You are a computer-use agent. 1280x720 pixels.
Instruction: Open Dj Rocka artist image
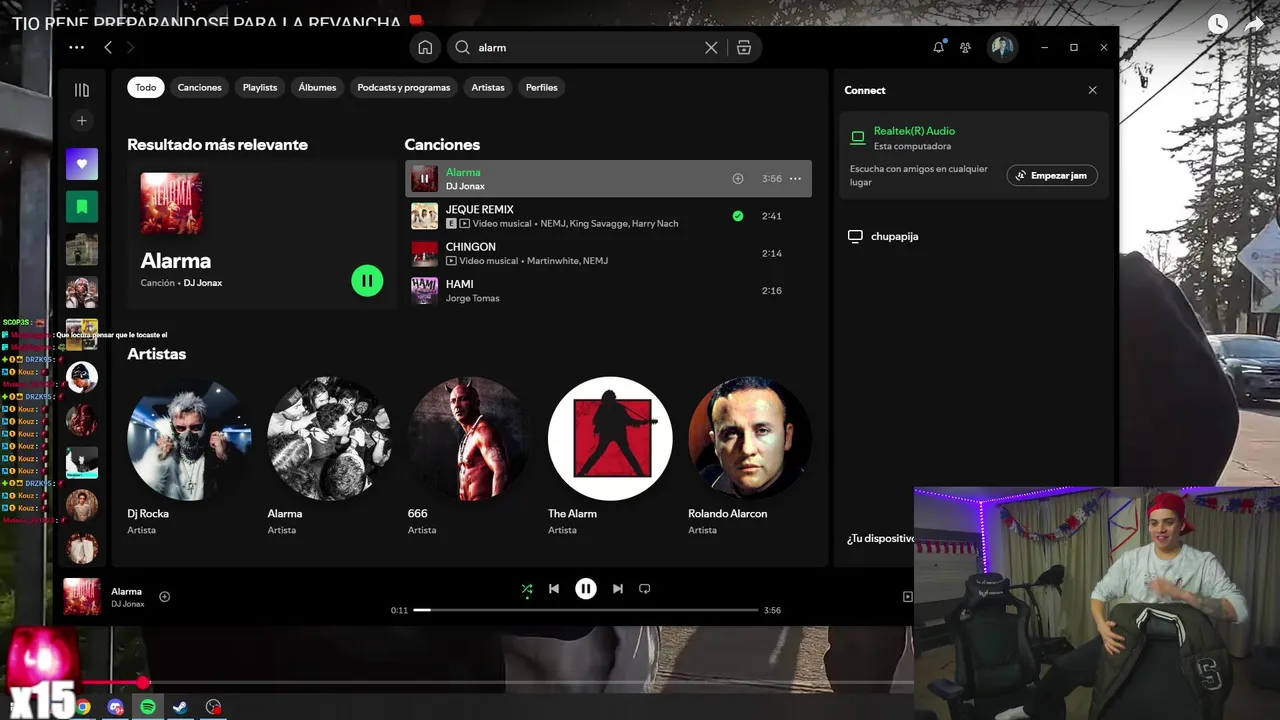coord(189,438)
